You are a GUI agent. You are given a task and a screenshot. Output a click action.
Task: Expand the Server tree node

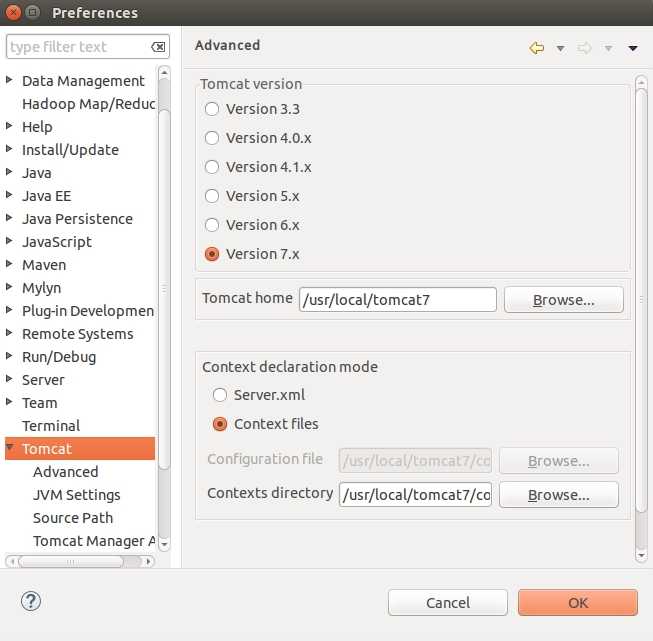(x=9, y=378)
